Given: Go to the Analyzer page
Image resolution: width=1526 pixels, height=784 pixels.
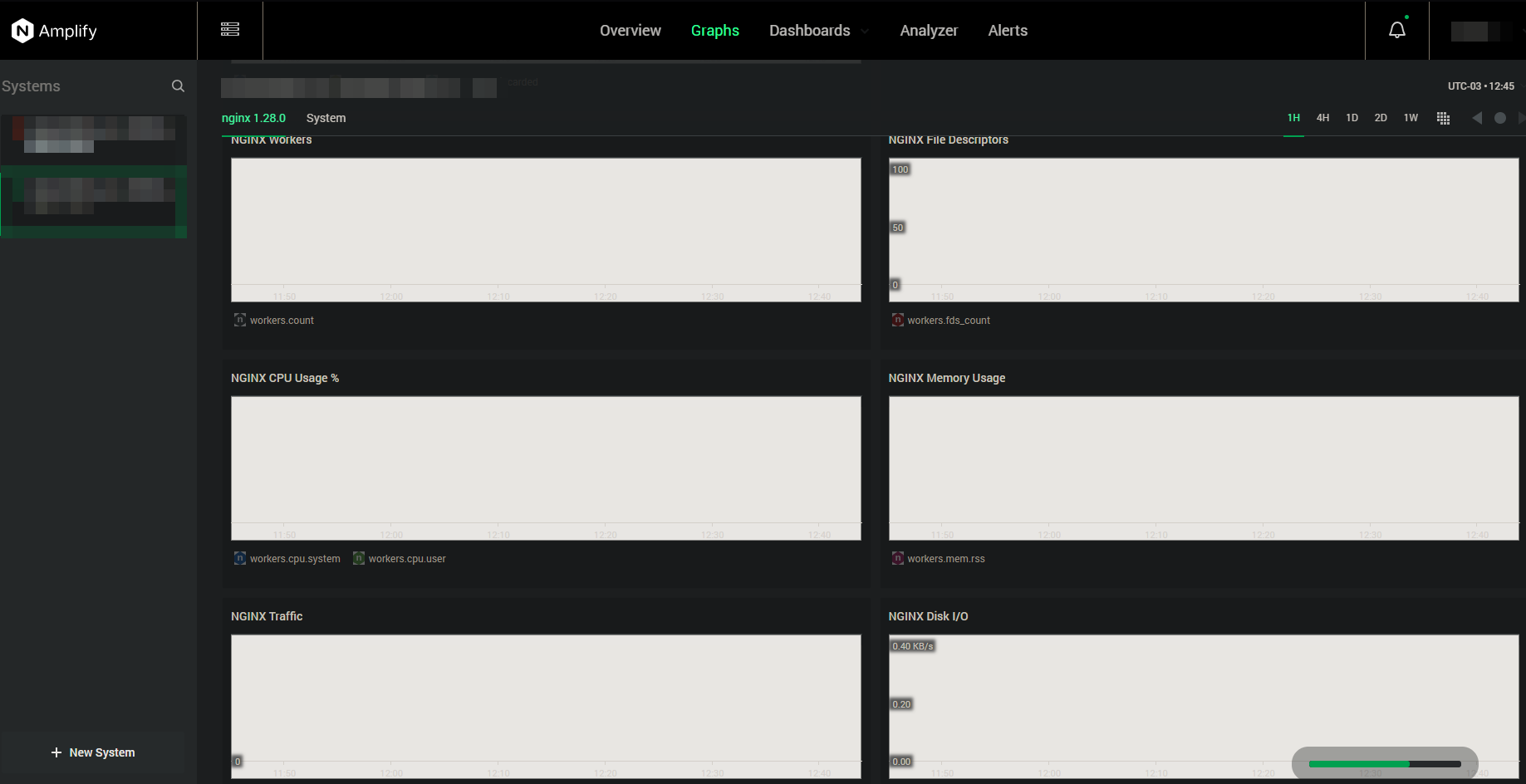Looking at the screenshot, I should coord(929,31).
